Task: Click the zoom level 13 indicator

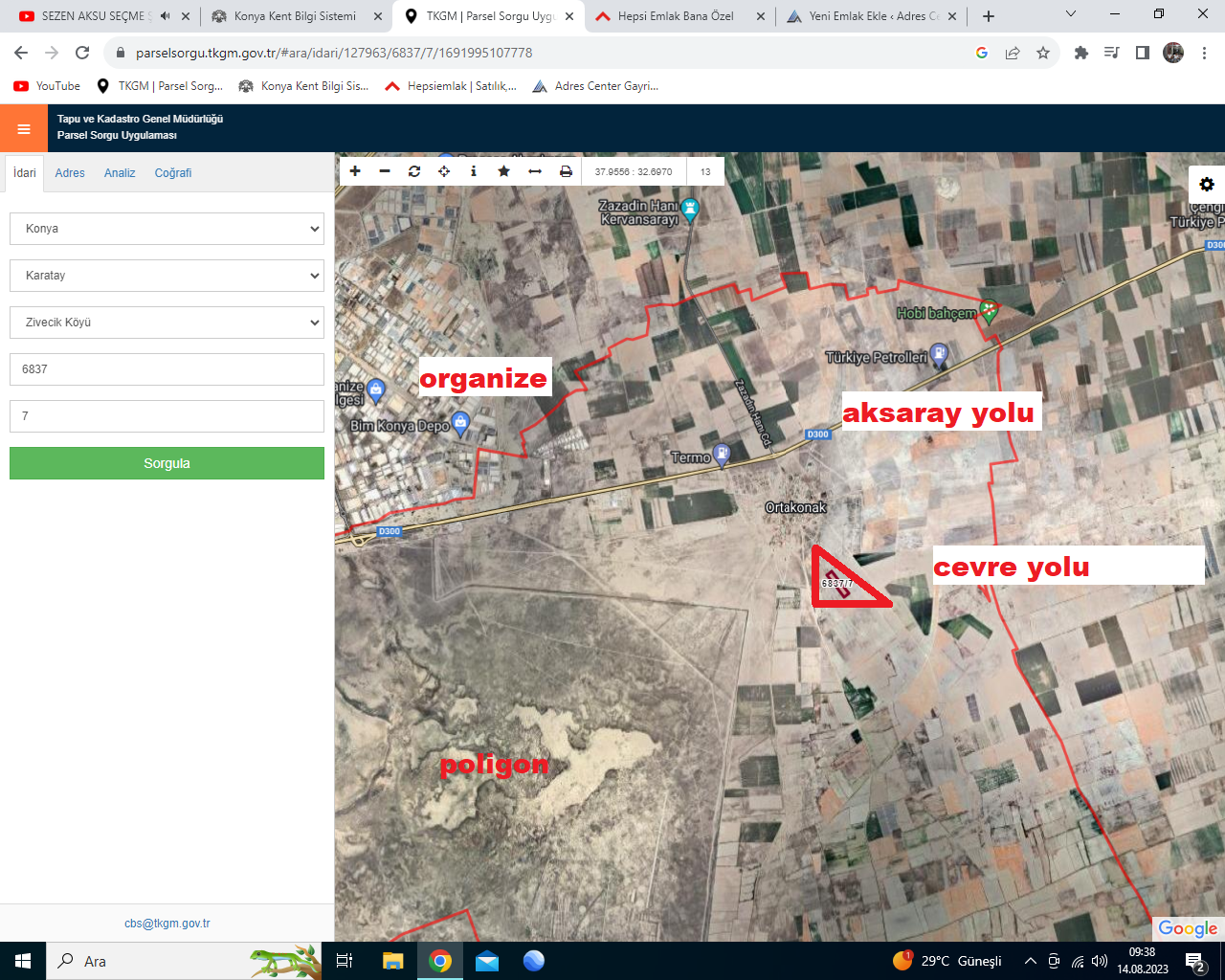Action: coord(705,172)
